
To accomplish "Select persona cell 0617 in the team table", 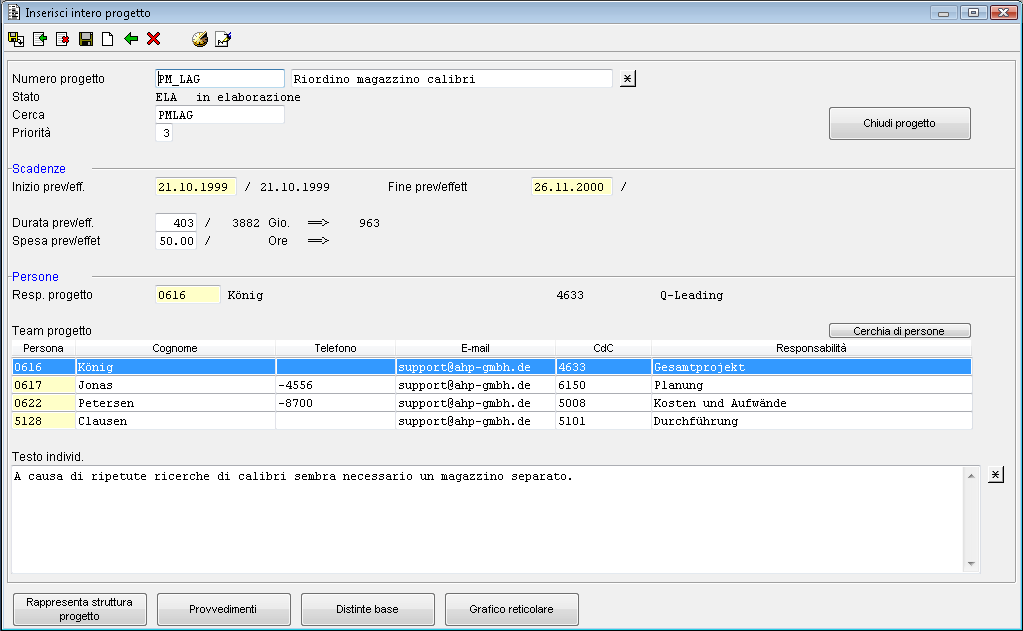I will (44, 385).
